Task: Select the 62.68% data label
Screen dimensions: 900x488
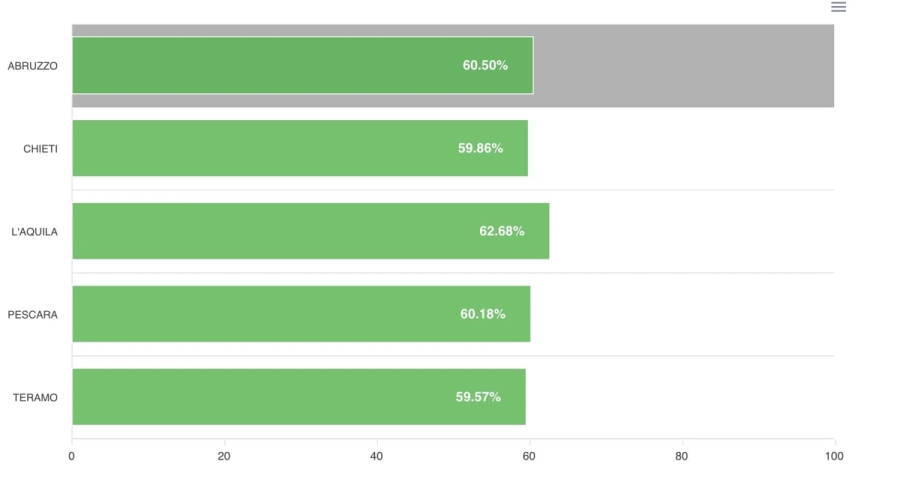Action: click(x=501, y=231)
